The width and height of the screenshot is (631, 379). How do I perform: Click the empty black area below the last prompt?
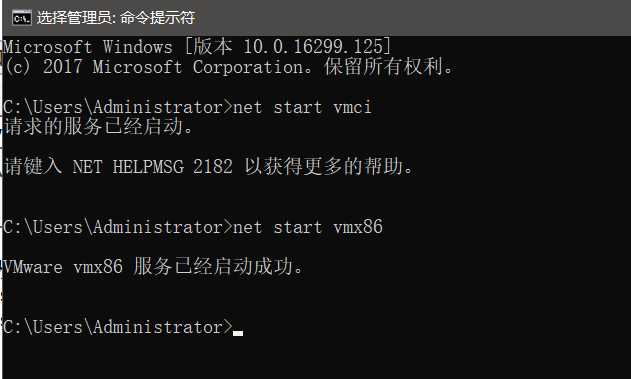coord(316,360)
